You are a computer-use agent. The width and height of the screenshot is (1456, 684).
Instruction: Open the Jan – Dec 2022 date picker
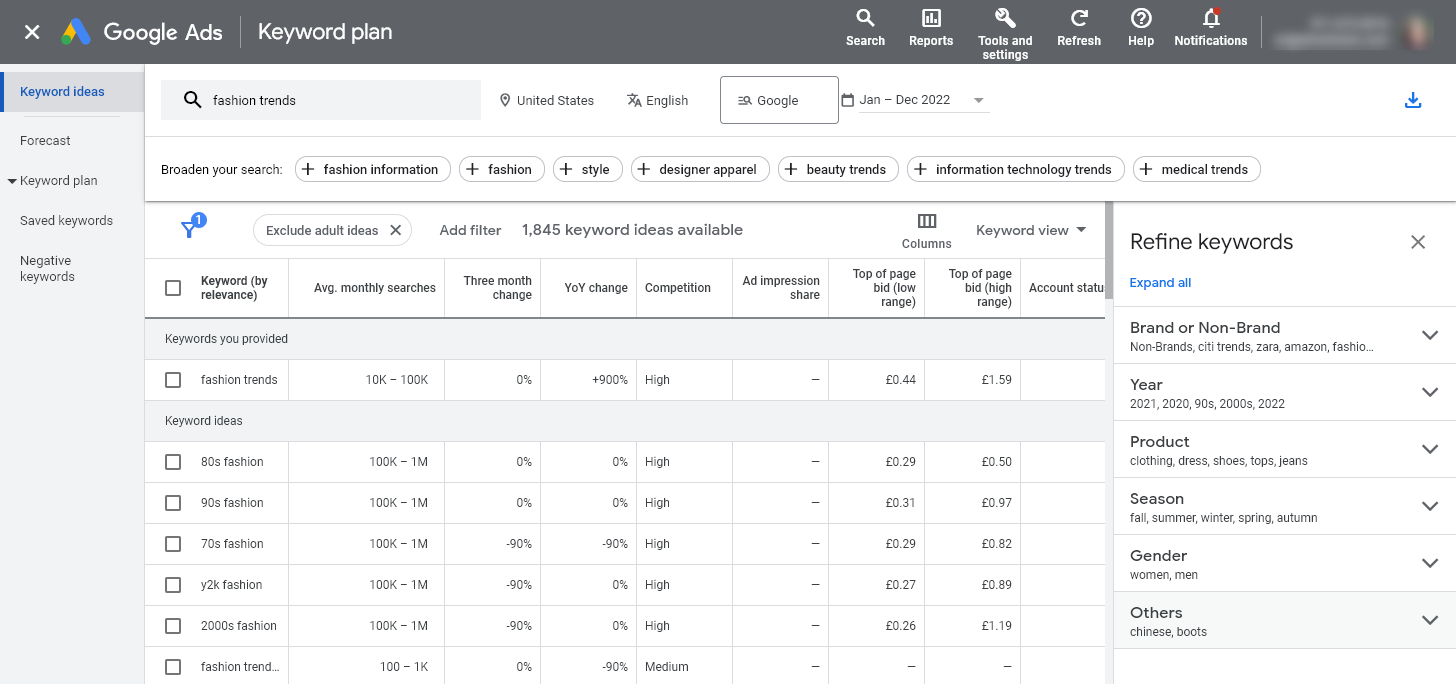pos(913,99)
